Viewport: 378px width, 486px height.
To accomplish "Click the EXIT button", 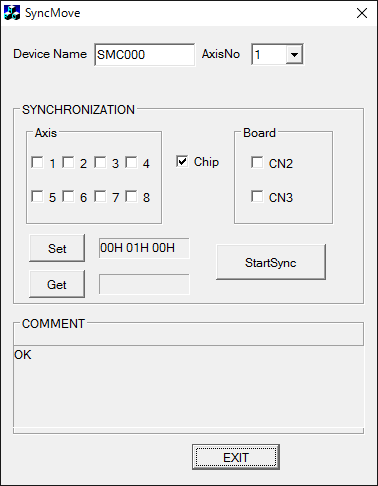I will tap(236, 457).
